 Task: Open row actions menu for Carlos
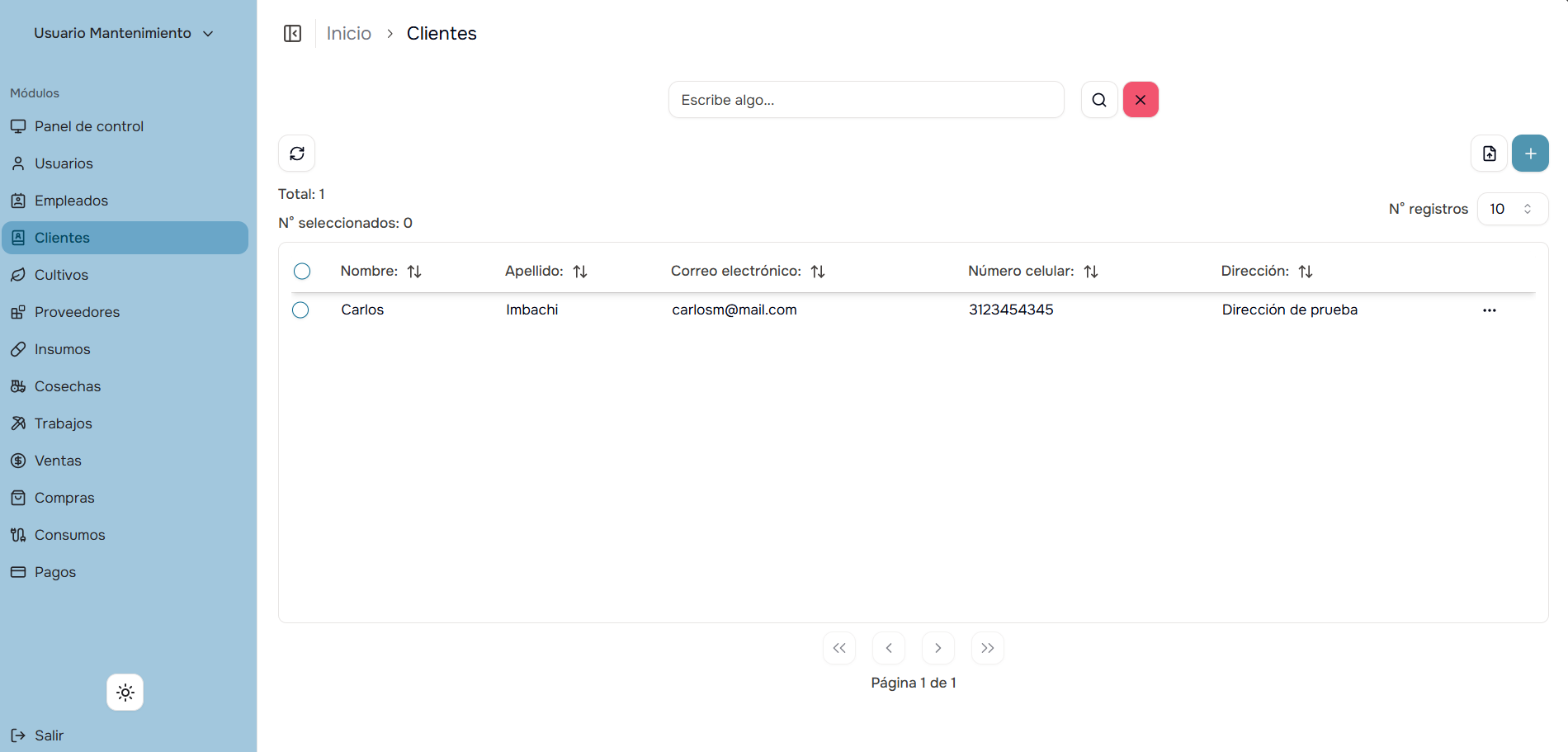click(1489, 310)
